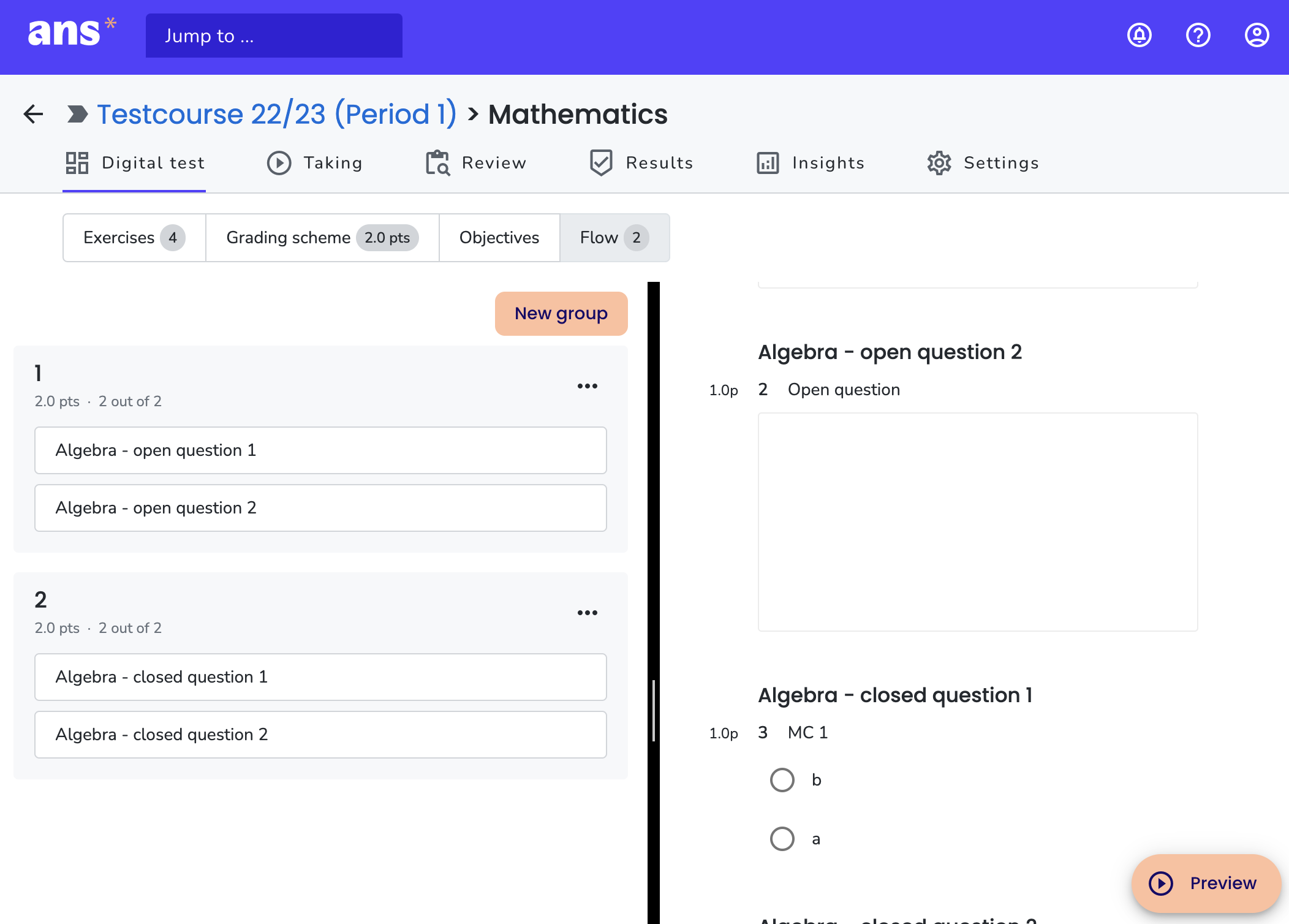Click the back arrow icon
This screenshot has height=924, width=1289.
(x=33, y=114)
